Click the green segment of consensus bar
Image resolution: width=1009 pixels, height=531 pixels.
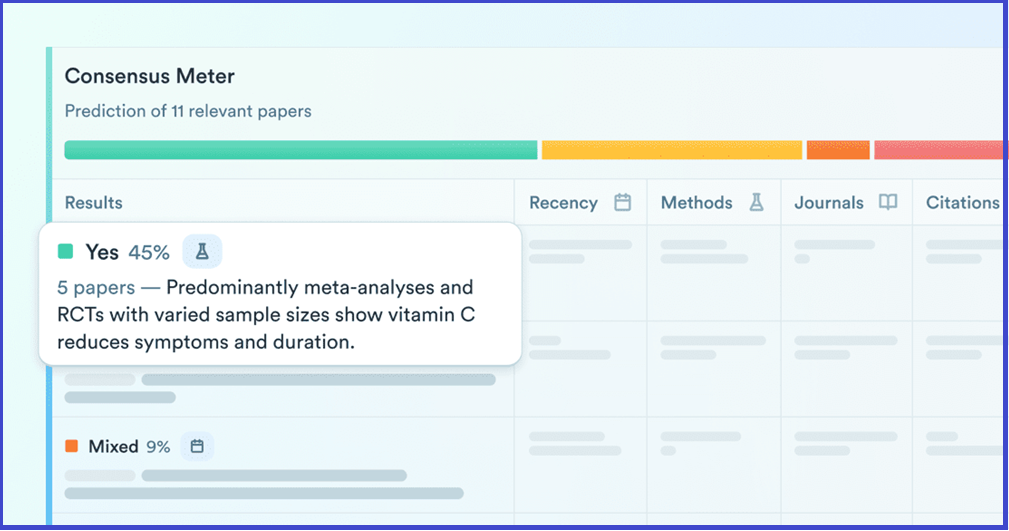(300, 150)
